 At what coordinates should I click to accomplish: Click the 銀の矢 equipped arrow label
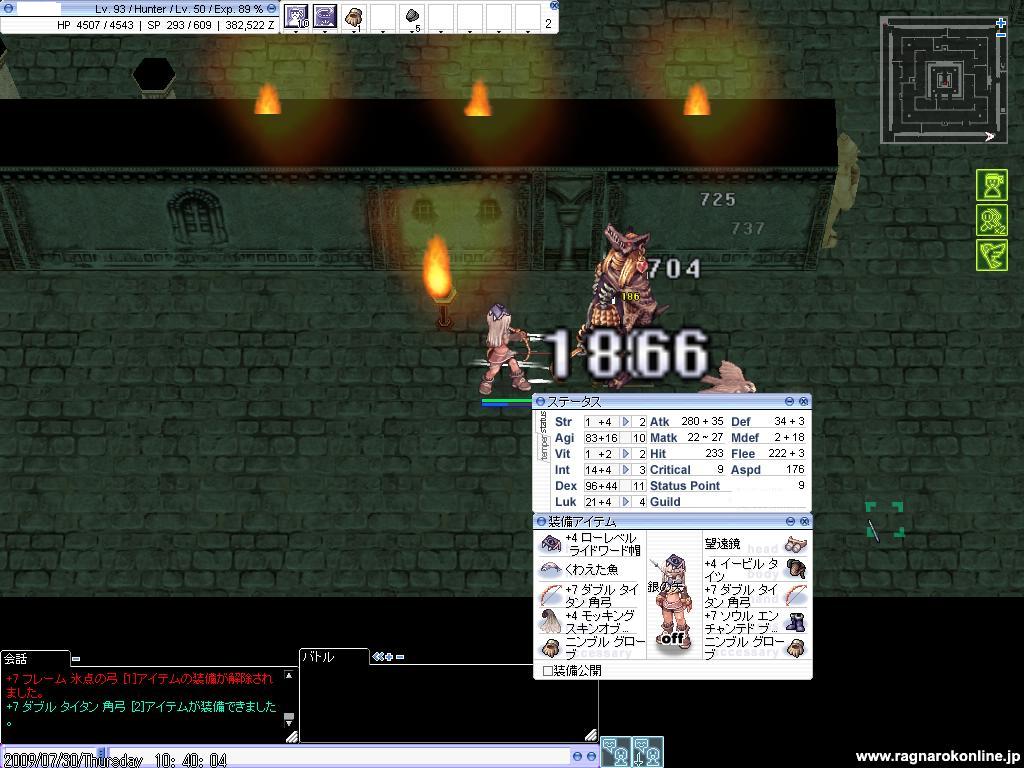pyautogui.click(x=665, y=587)
